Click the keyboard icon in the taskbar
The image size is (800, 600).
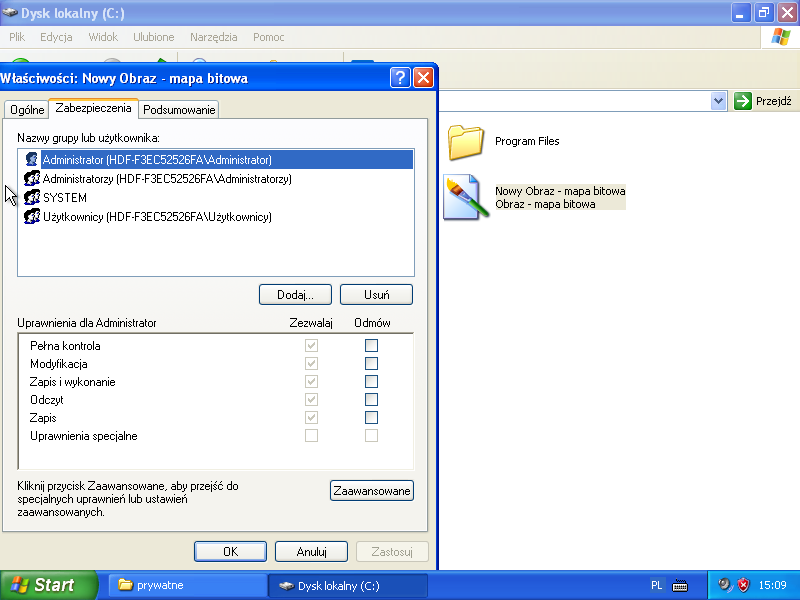[x=680, y=585]
